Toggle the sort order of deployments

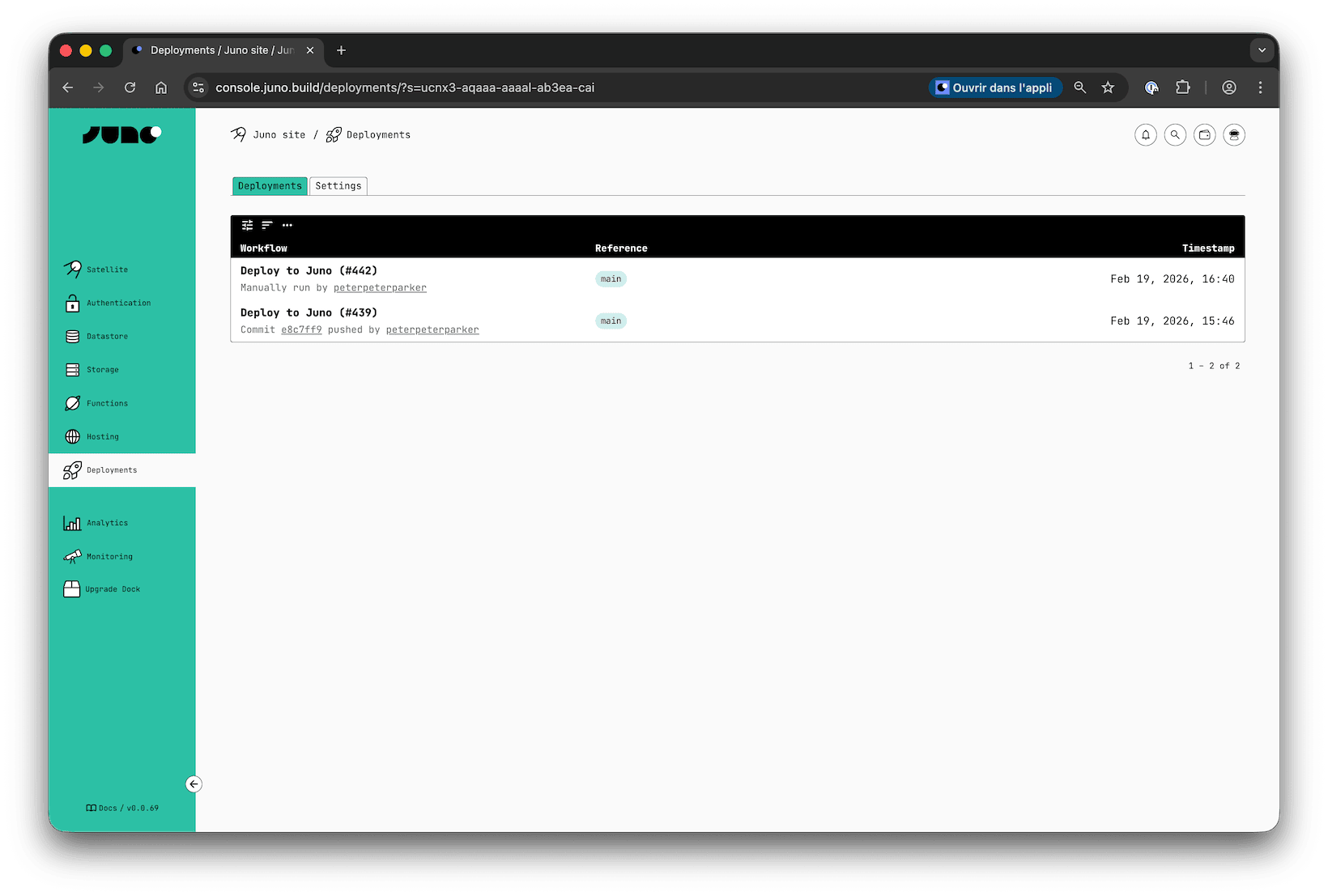pyautogui.click(x=267, y=225)
